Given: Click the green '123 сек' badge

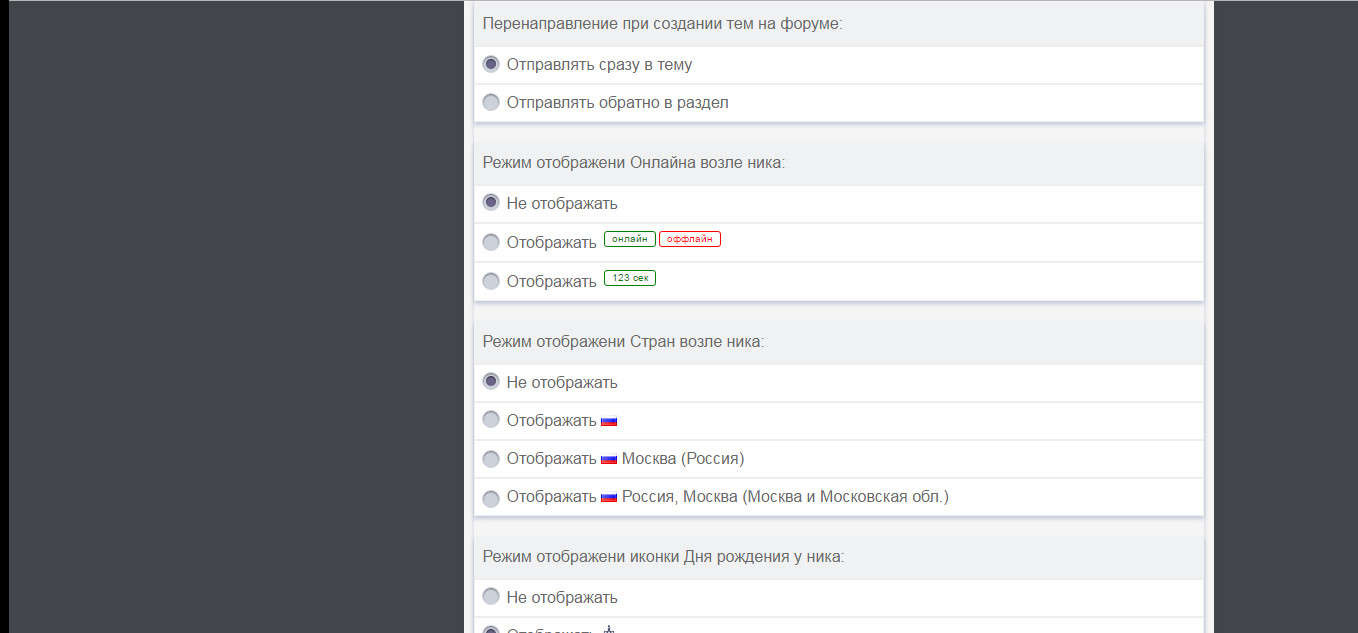Looking at the screenshot, I should [629, 278].
